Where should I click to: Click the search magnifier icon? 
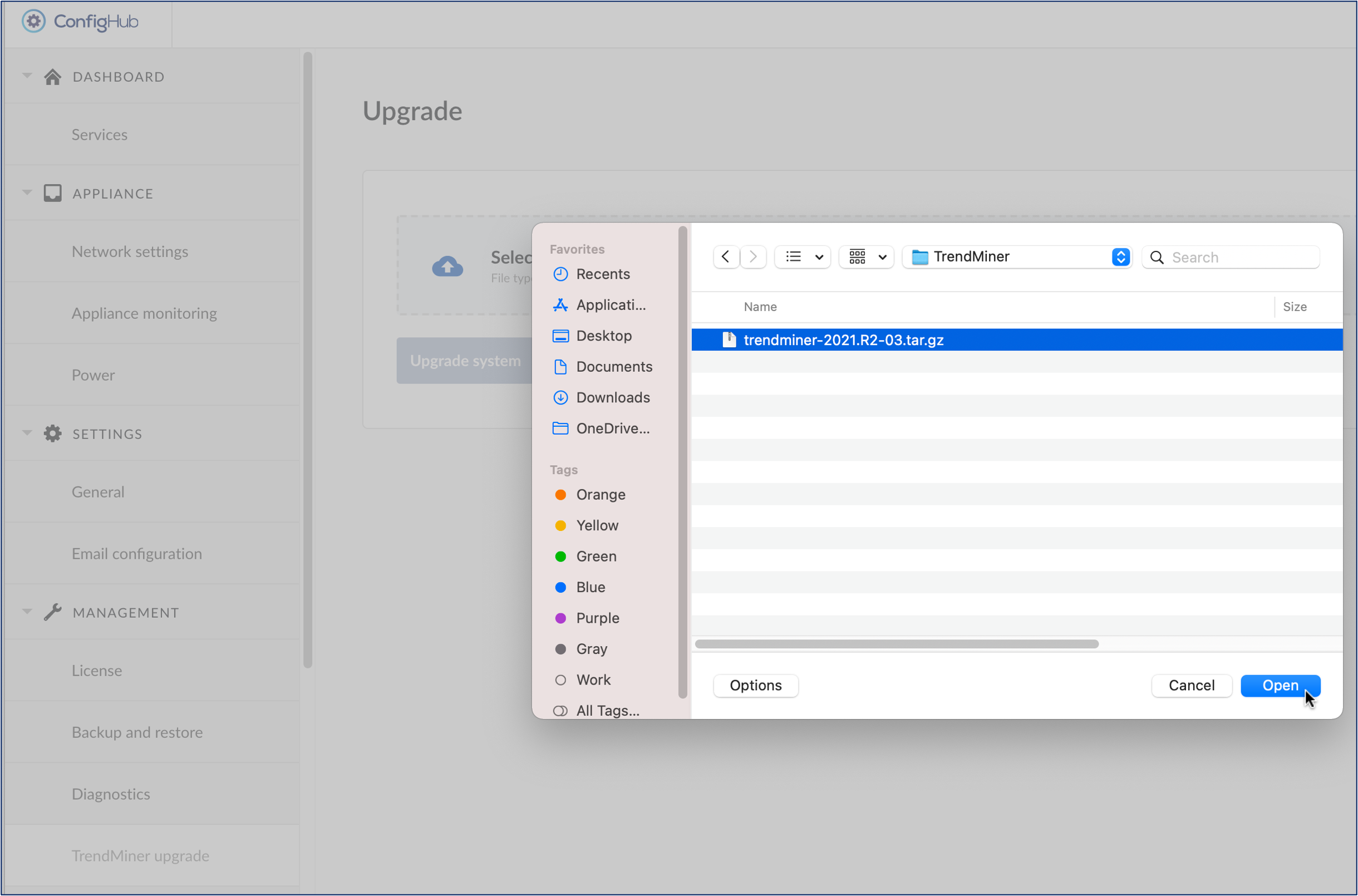tap(1157, 258)
